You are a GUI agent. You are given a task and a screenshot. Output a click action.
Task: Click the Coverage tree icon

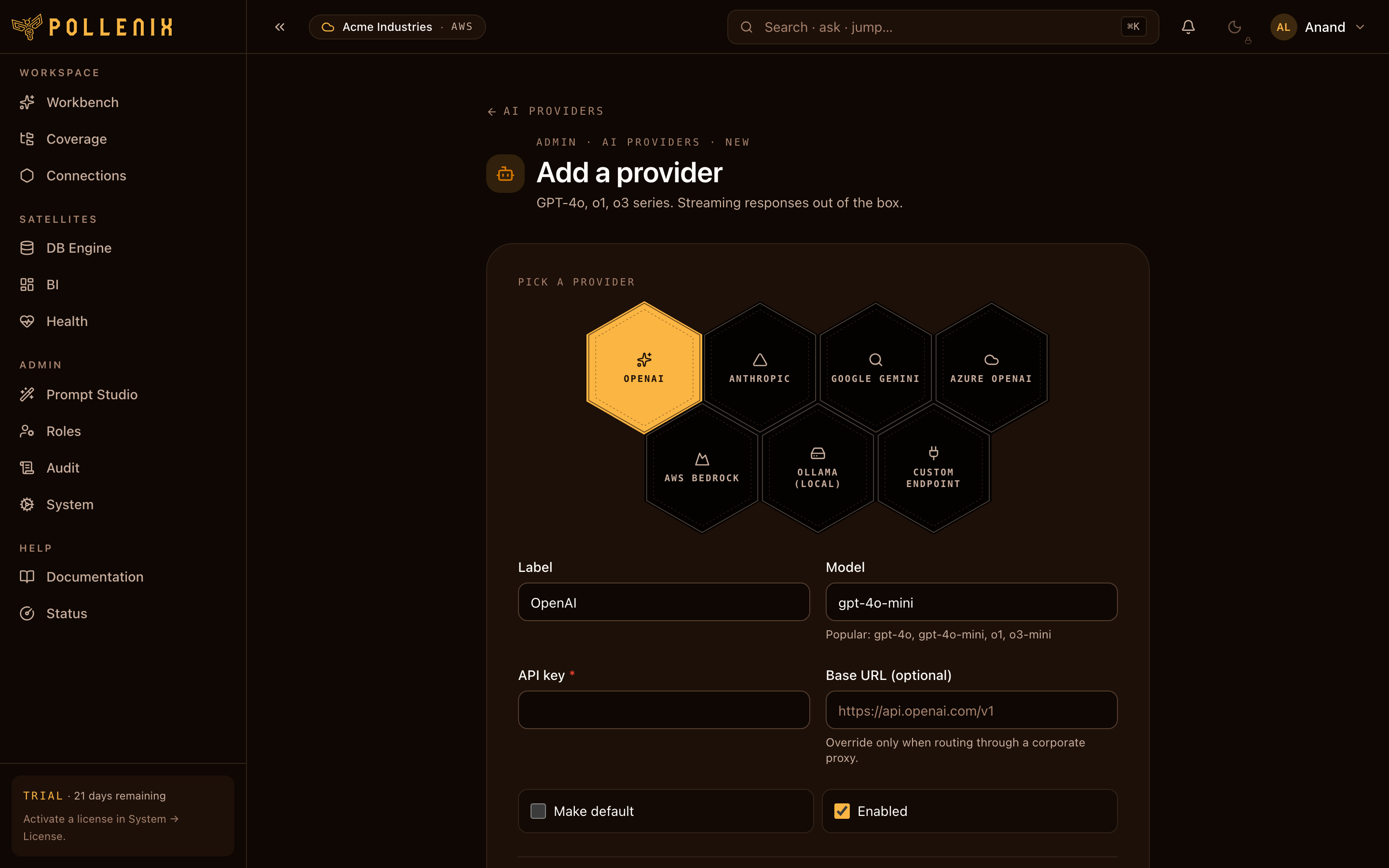27,139
